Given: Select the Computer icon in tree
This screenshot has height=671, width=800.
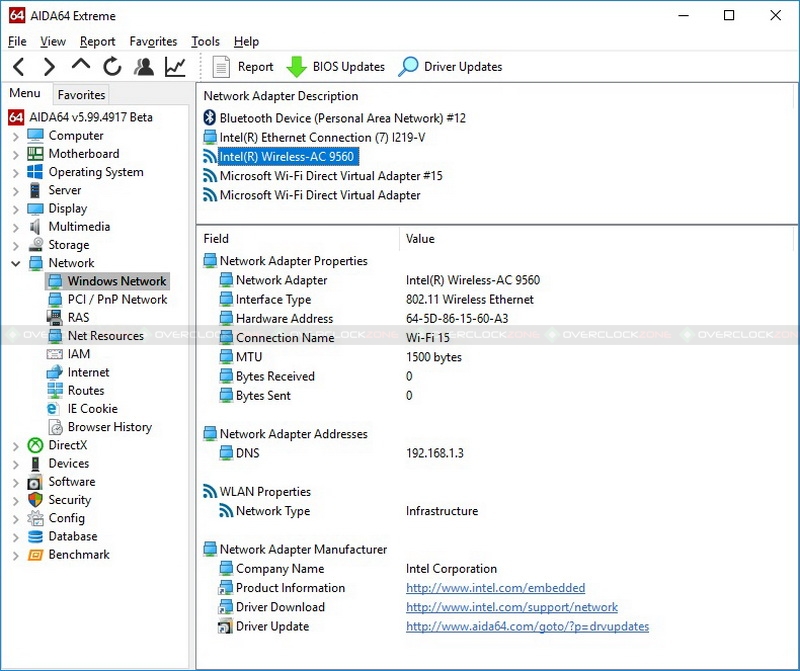Looking at the screenshot, I should point(35,136).
